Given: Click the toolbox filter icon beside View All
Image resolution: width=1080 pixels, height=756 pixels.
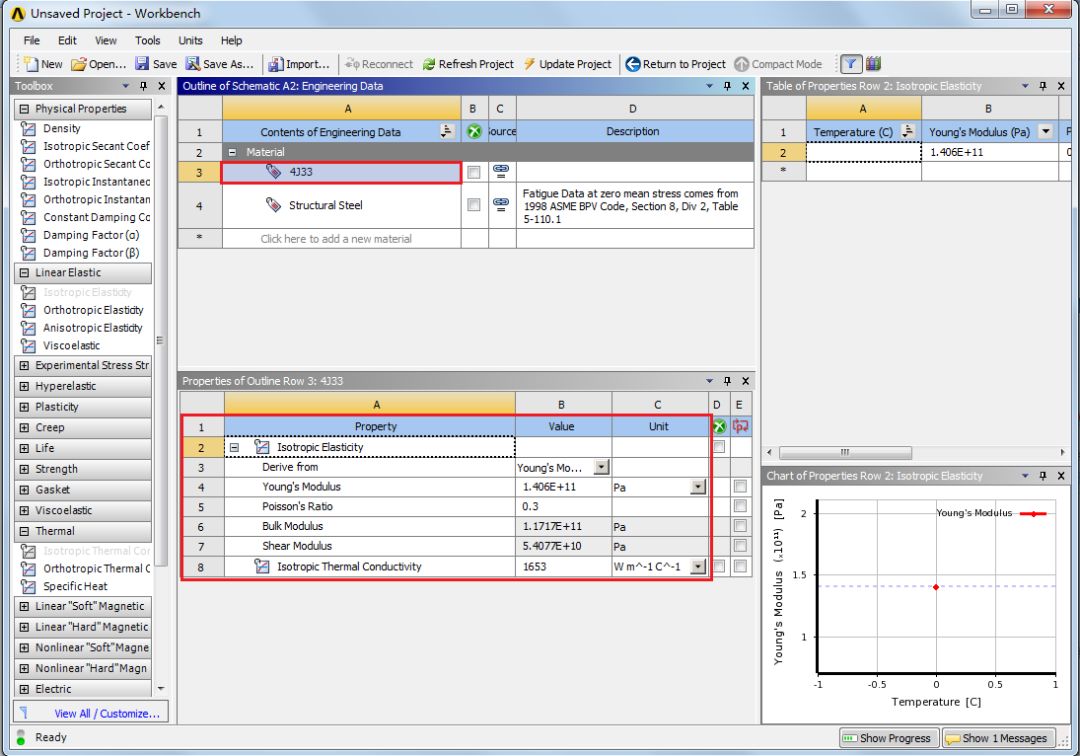Looking at the screenshot, I should (23, 713).
